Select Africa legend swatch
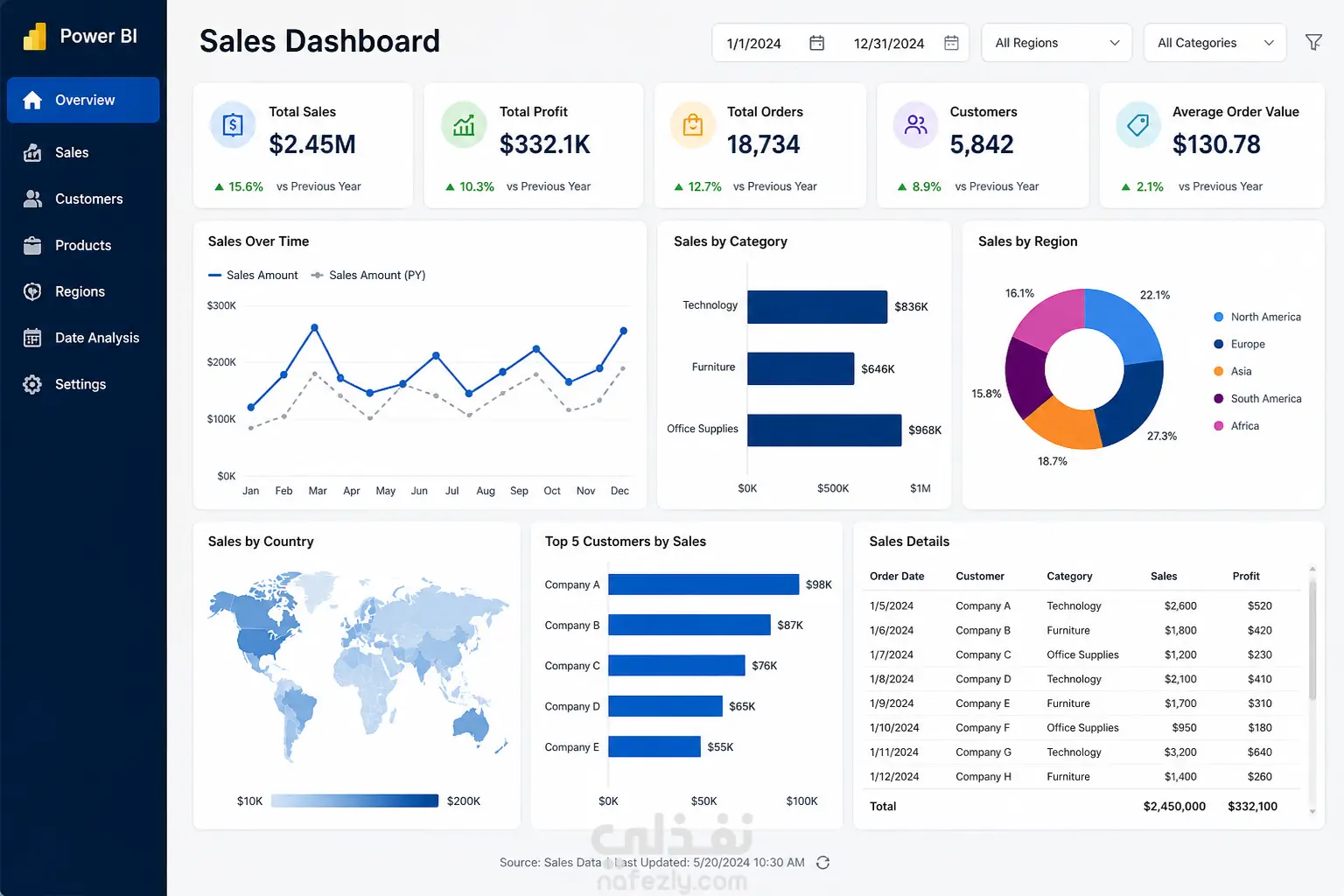 pos(1219,426)
